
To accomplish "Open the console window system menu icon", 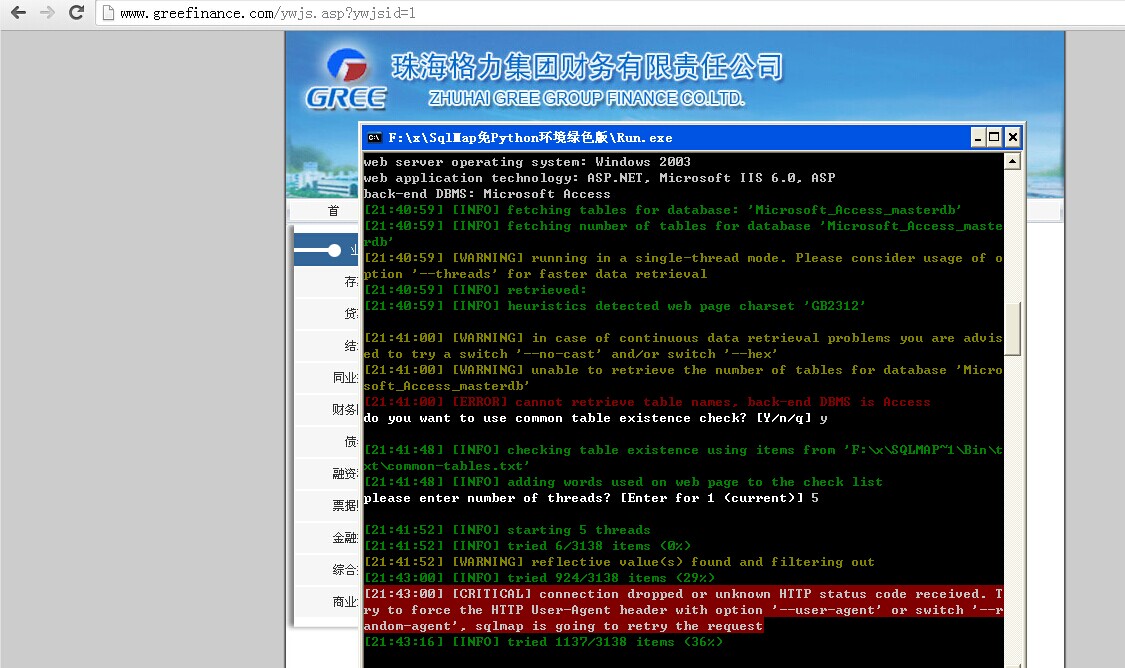I will pos(374,137).
